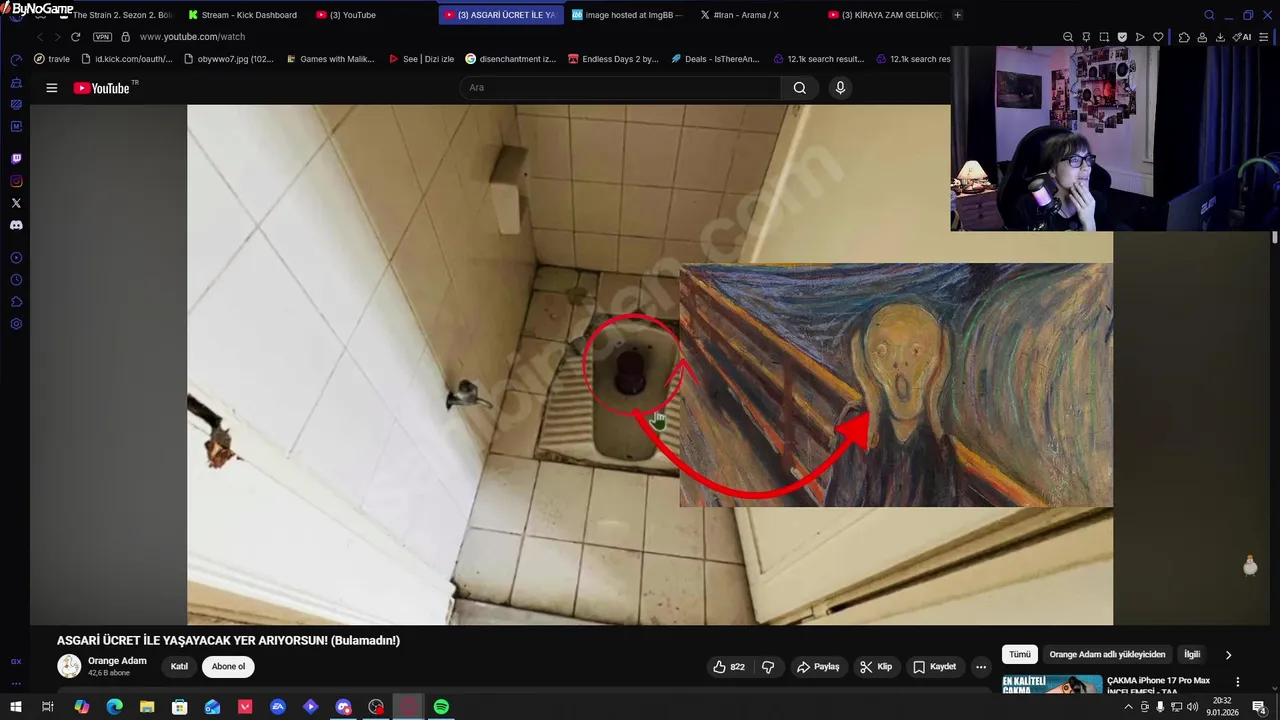Click the 'Abone ol' subscribe button
The height and width of the screenshot is (720, 1280).
[x=228, y=667]
